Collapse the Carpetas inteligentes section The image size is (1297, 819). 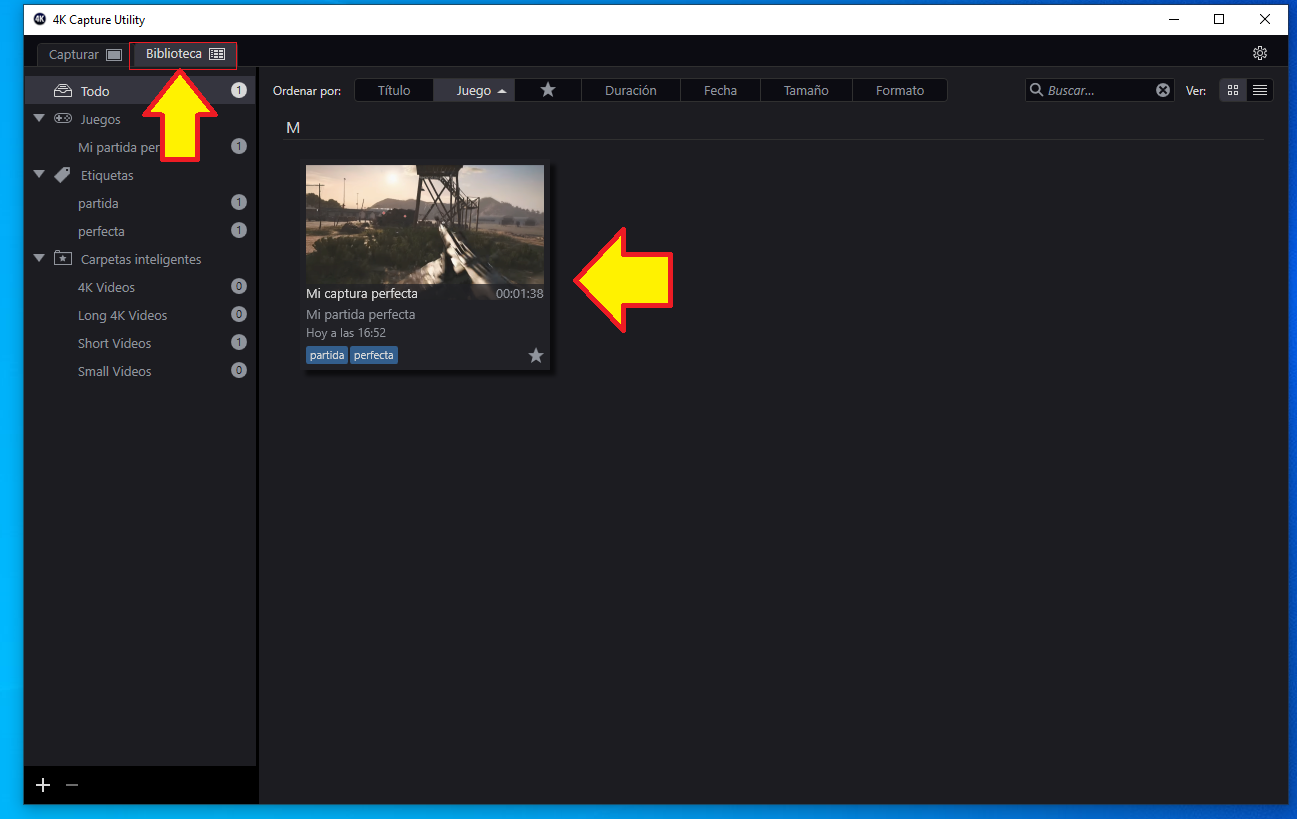(39, 258)
